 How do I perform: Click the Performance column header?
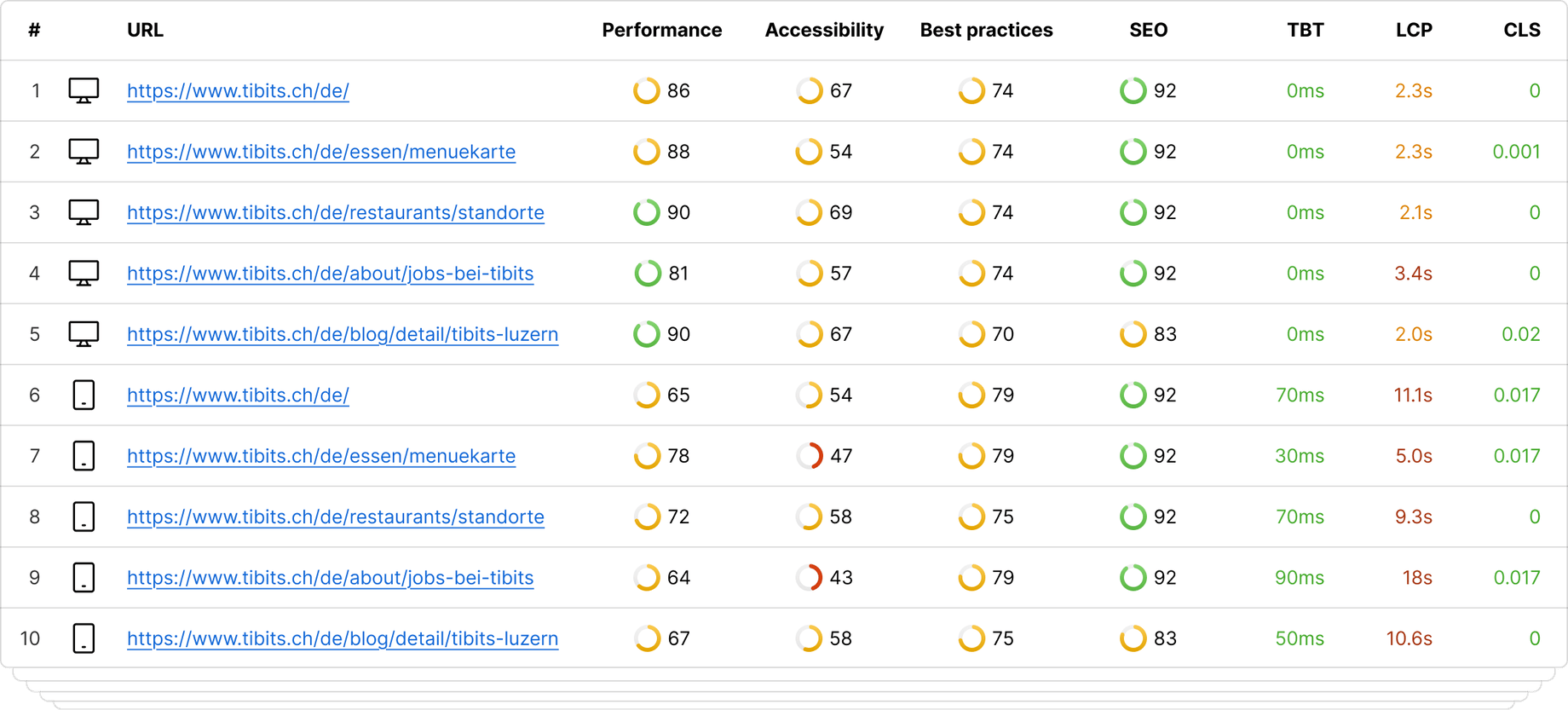(662, 30)
